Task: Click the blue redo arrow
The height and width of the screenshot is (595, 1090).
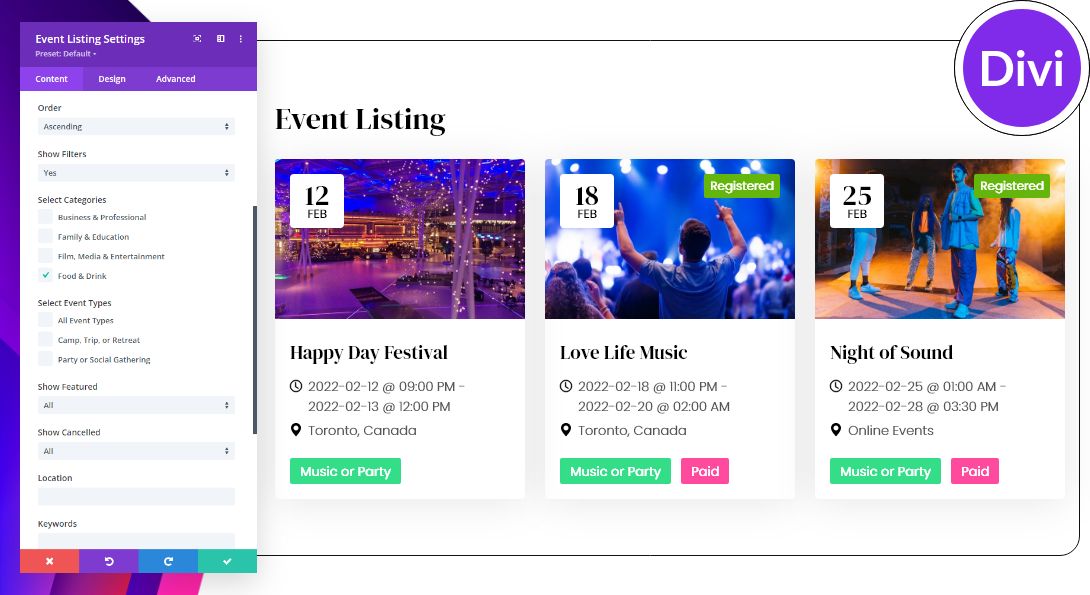Action: pos(168,562)
